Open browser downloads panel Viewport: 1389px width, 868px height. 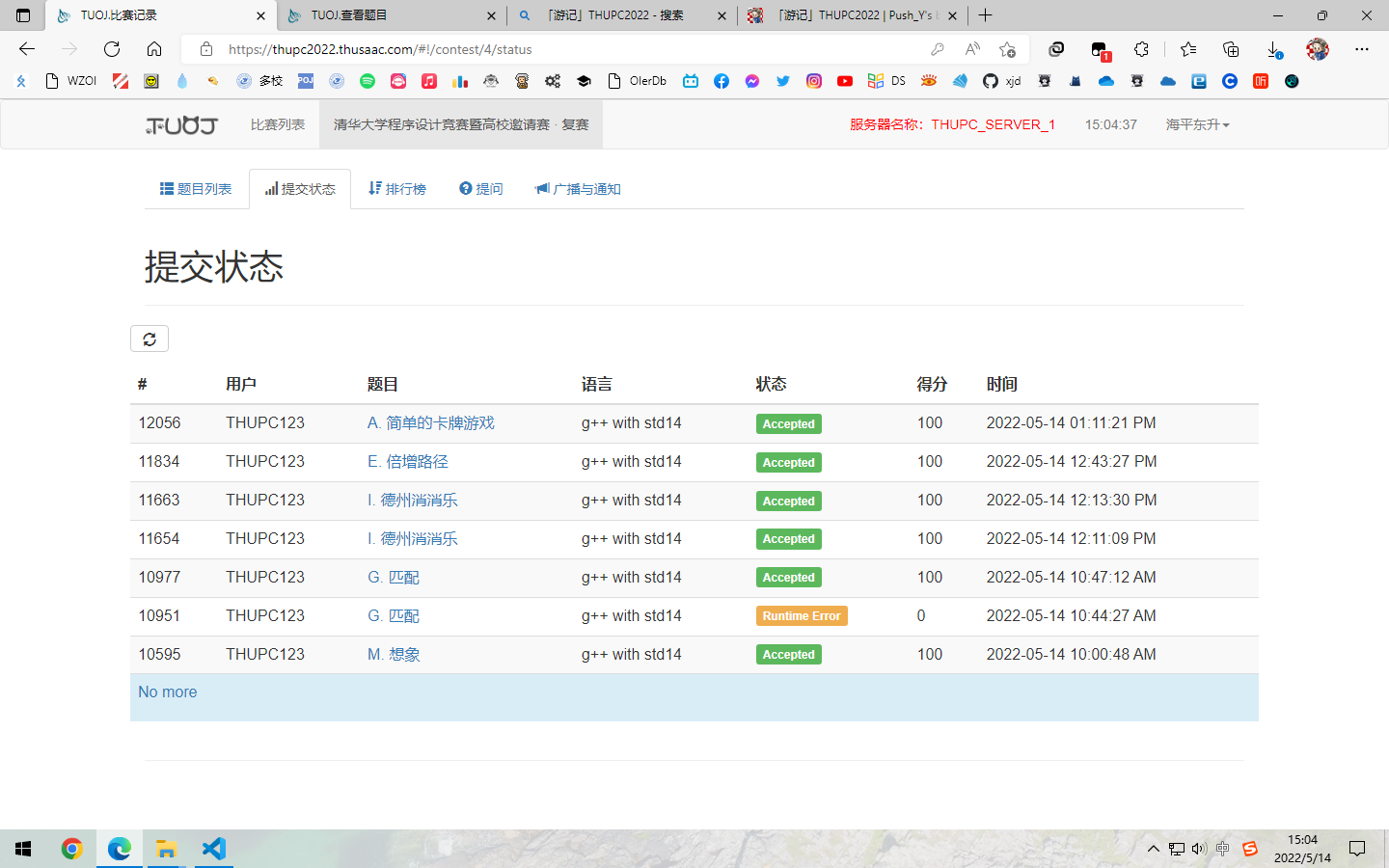1273,49
